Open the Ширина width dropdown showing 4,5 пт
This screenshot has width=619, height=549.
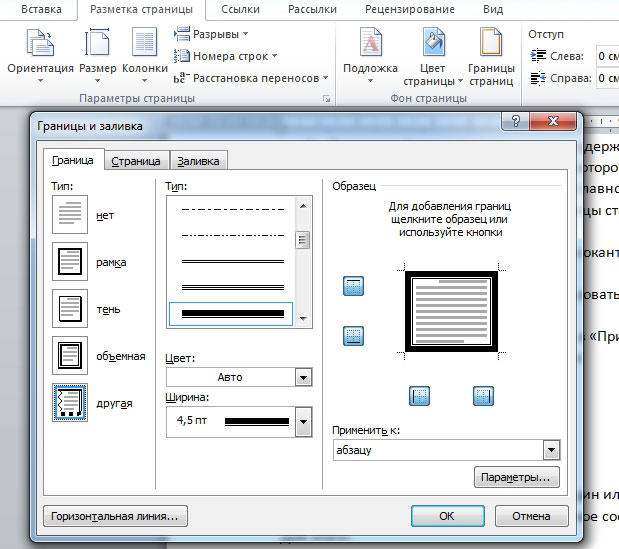[239, 422]
